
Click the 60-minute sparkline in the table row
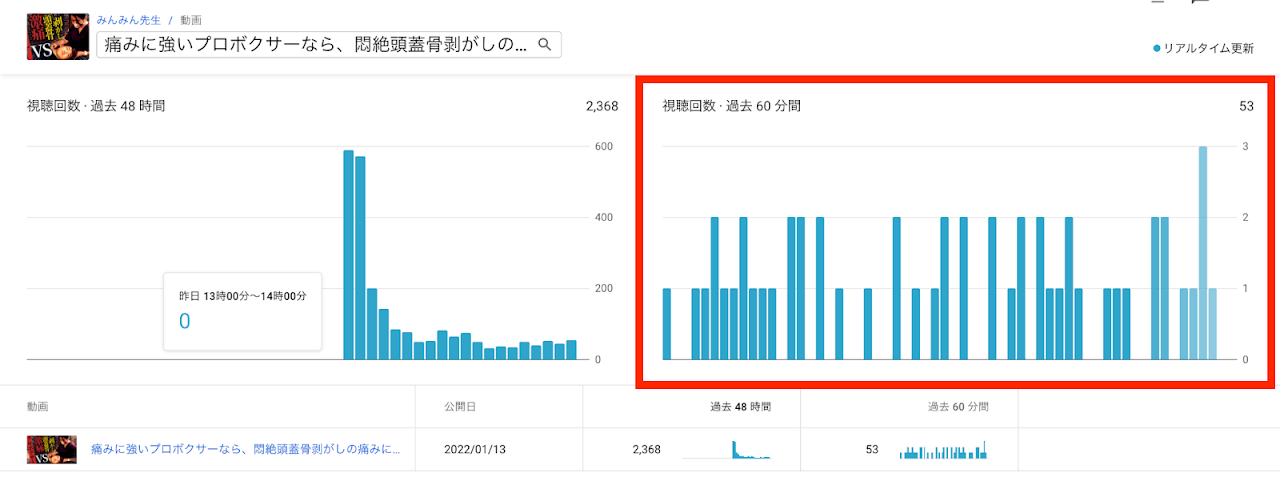point(943,451)
